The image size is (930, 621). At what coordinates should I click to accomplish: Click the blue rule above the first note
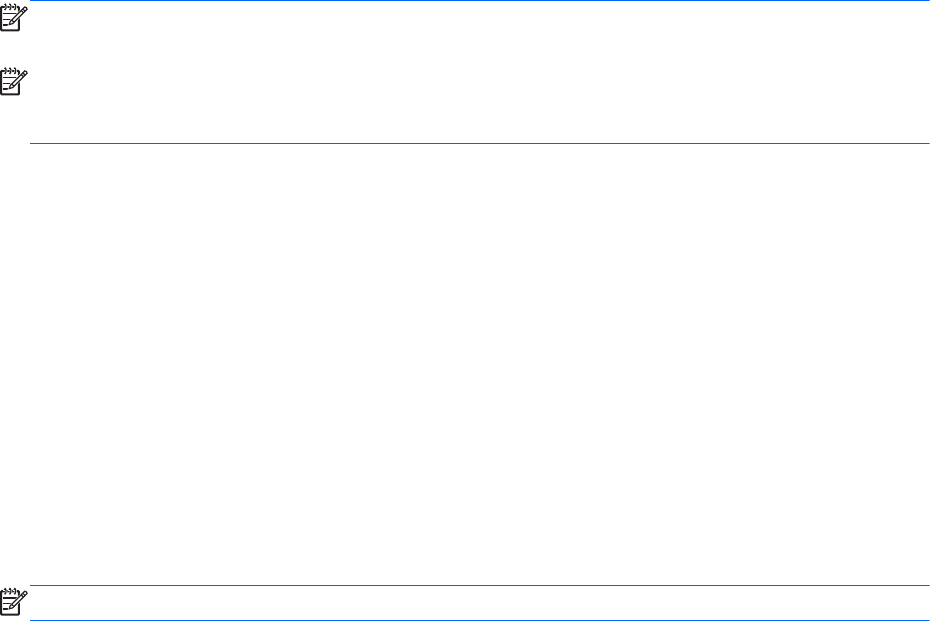(479, 1)
